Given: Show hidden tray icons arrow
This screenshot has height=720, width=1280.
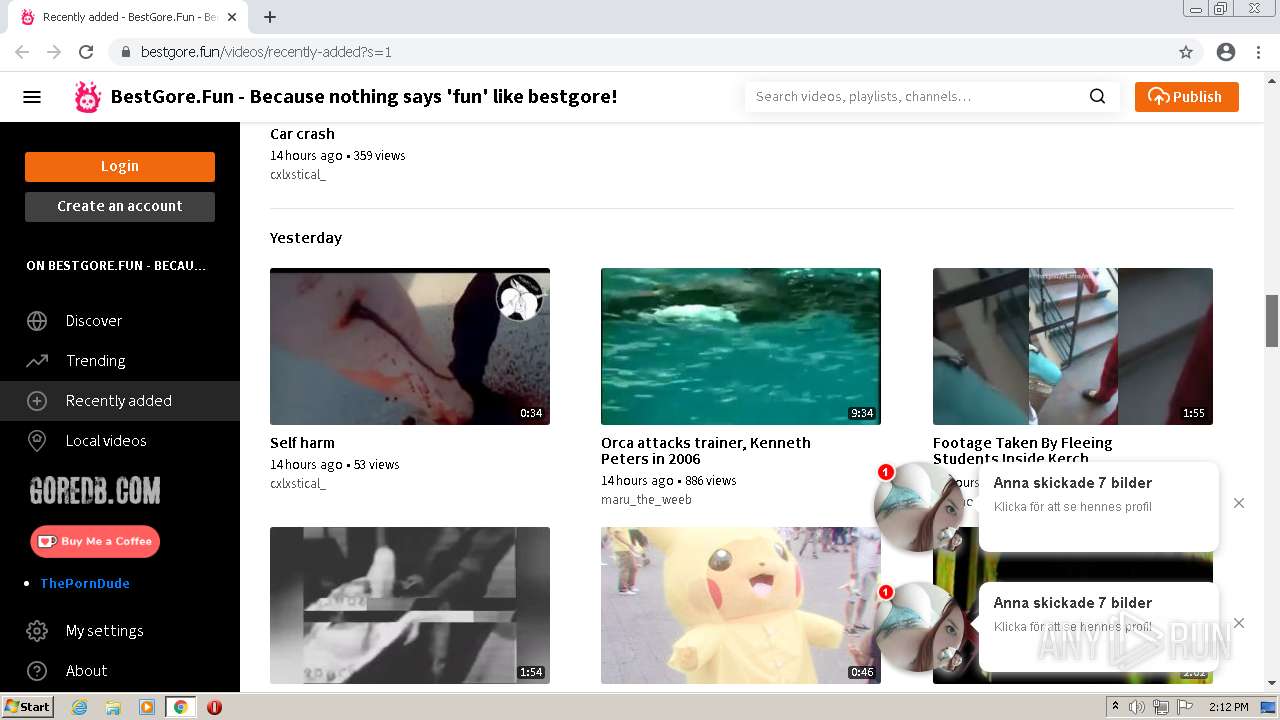Looking at the screenshot, I should (x=1115, y=707).
